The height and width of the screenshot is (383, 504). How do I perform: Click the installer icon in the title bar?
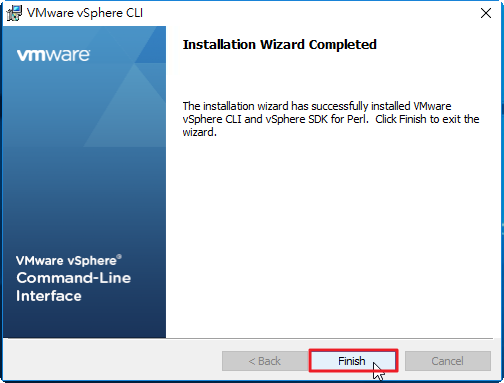(x=14, y=13)
